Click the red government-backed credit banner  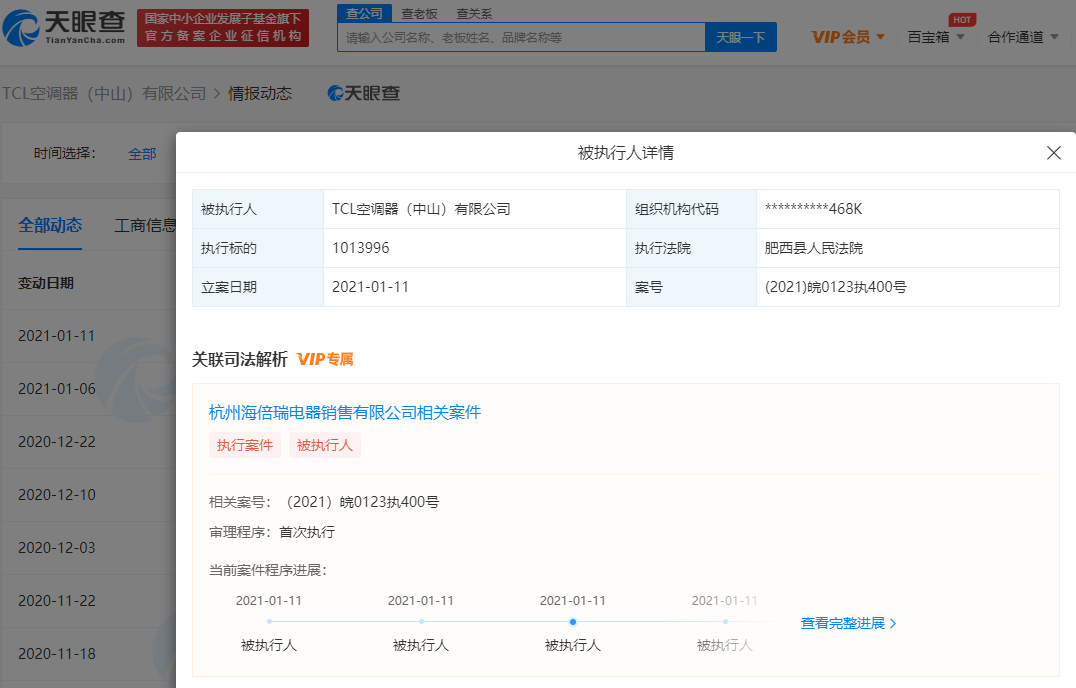click(x=222, y=28)
